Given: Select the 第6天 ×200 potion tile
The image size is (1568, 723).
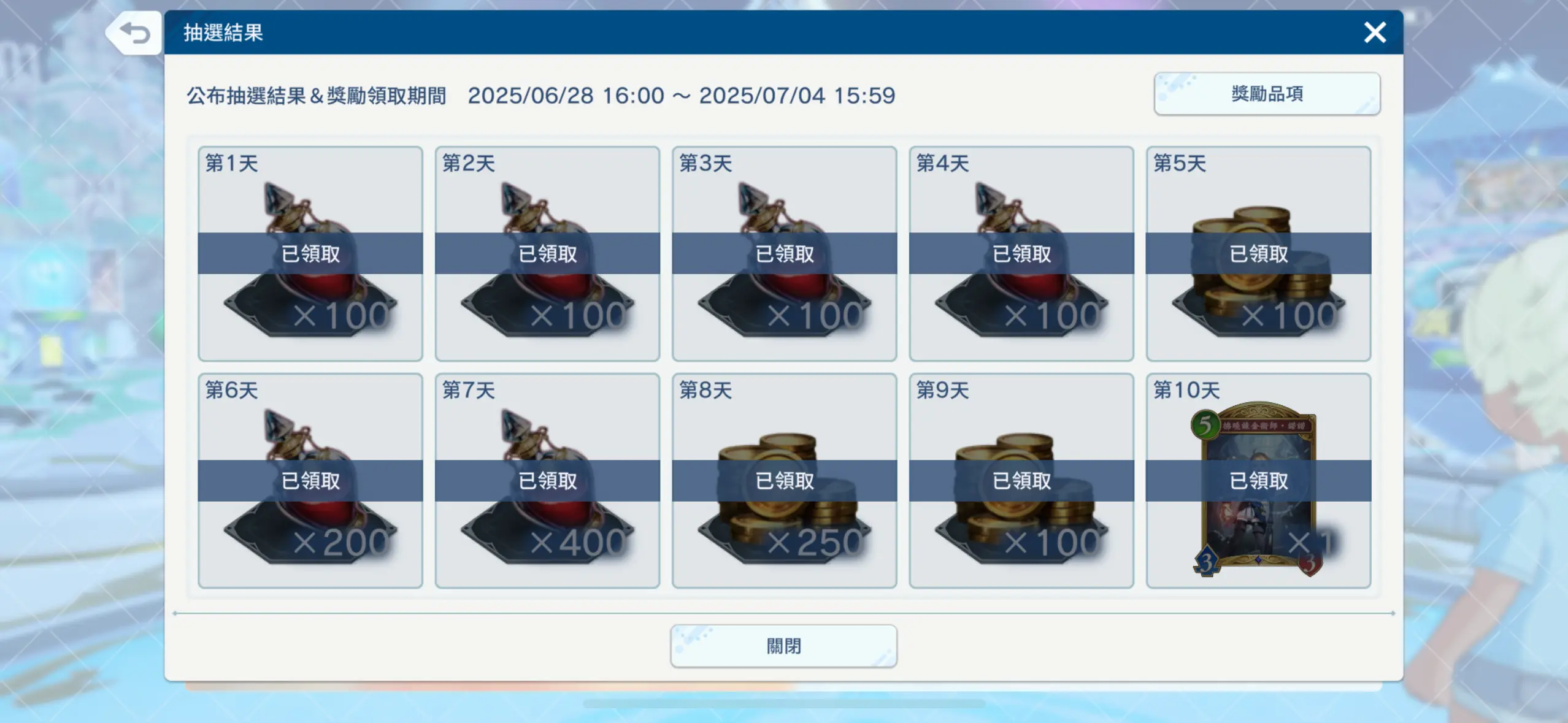Looking at the screenshot, I should [x=310, y=481].
